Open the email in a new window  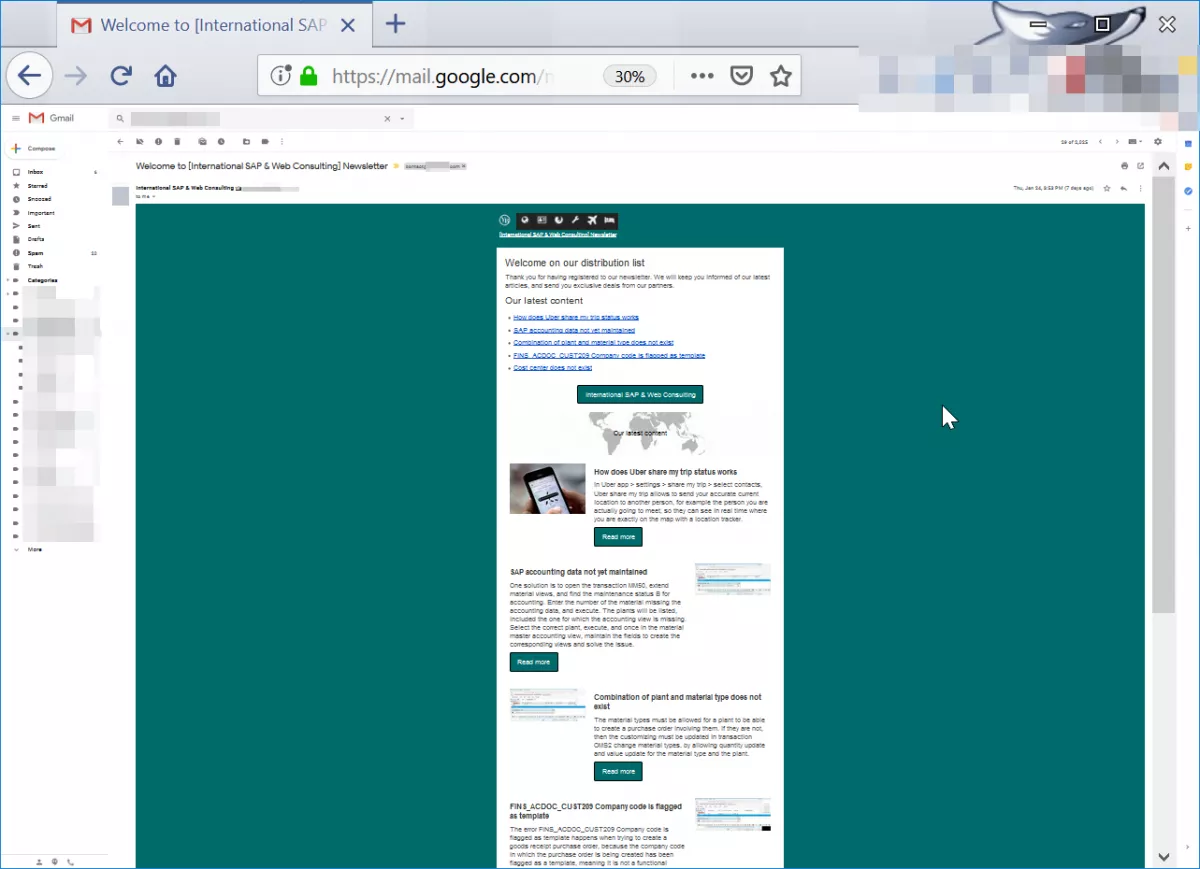pyautogui.click(x=1140, y=166)
